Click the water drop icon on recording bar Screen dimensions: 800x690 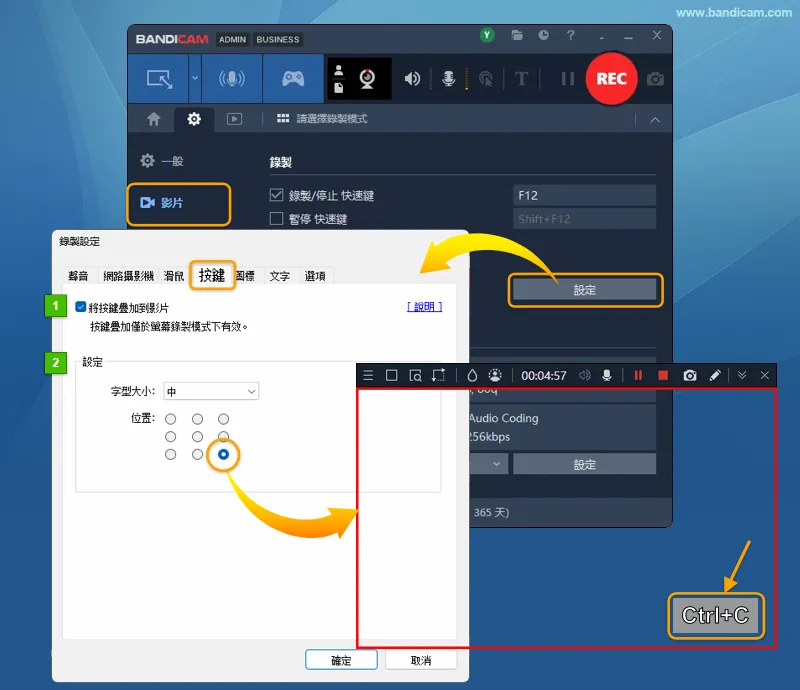click(x=472, y=376)
